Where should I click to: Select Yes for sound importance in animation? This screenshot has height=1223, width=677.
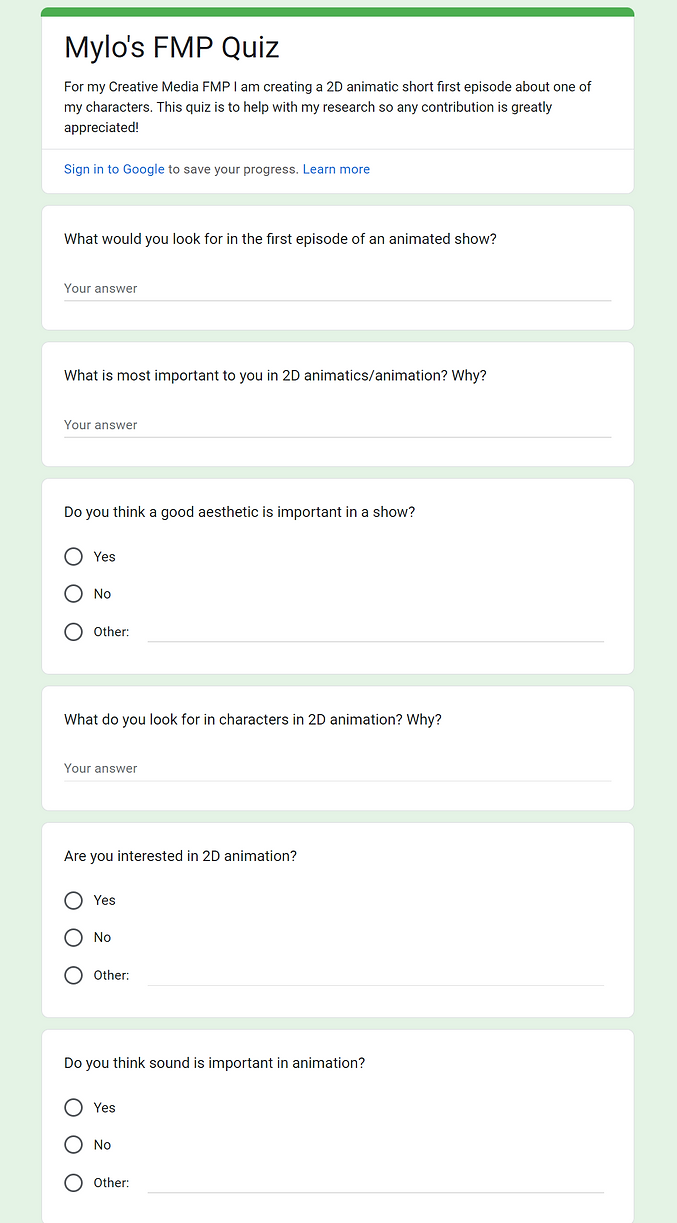click(73, 1107)
